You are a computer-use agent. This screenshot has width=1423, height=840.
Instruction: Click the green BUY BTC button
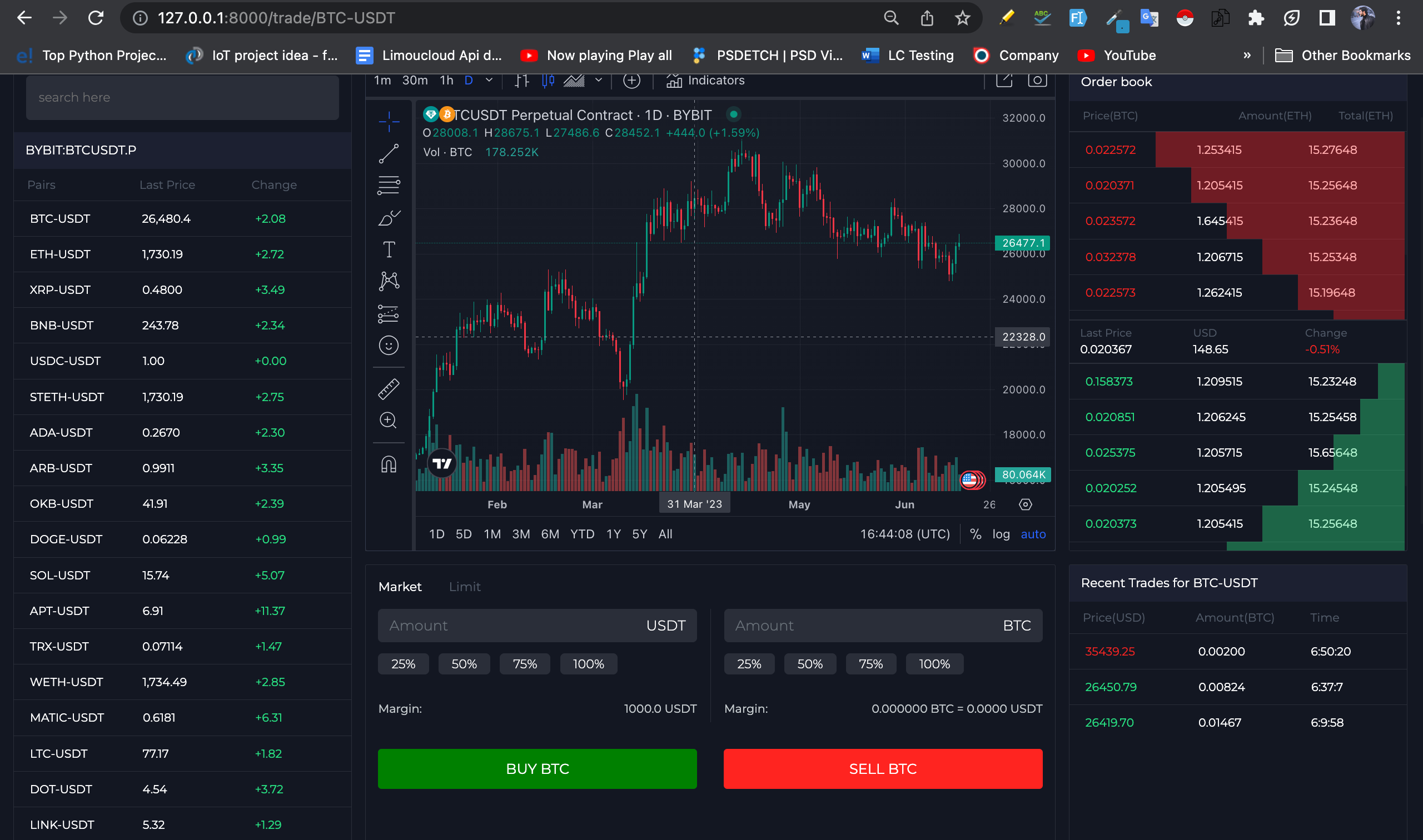(537, 769)
